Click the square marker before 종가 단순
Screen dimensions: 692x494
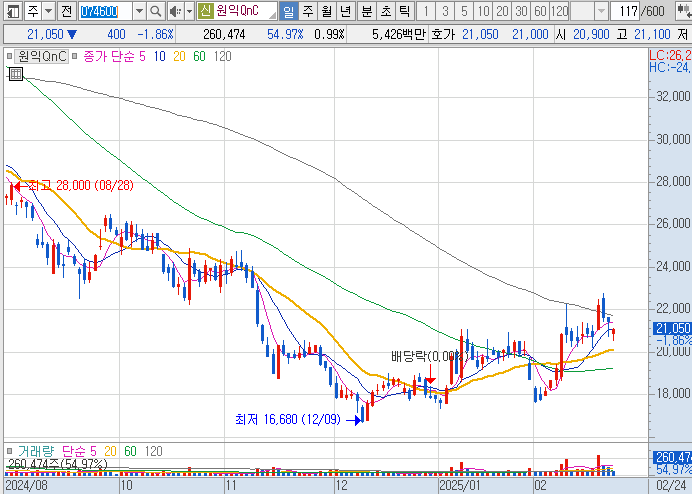75,56
